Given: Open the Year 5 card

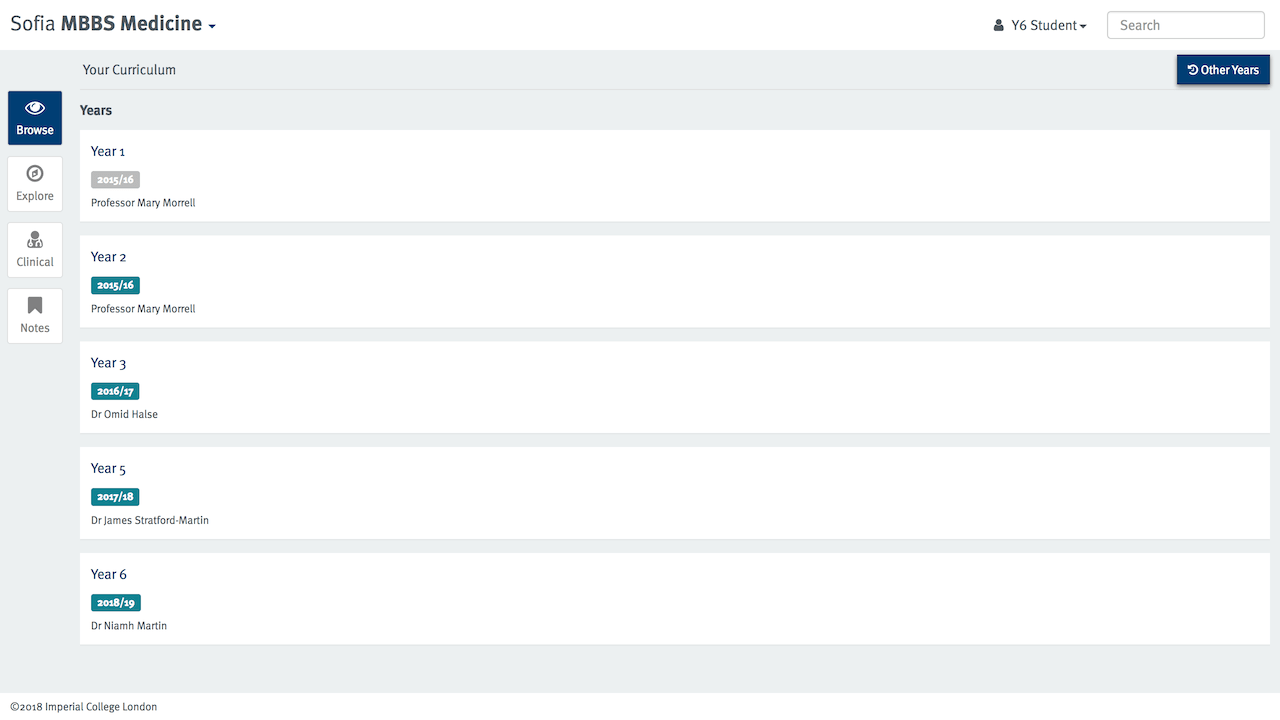Looking at the screenshot, I should [x=675, y=493].
